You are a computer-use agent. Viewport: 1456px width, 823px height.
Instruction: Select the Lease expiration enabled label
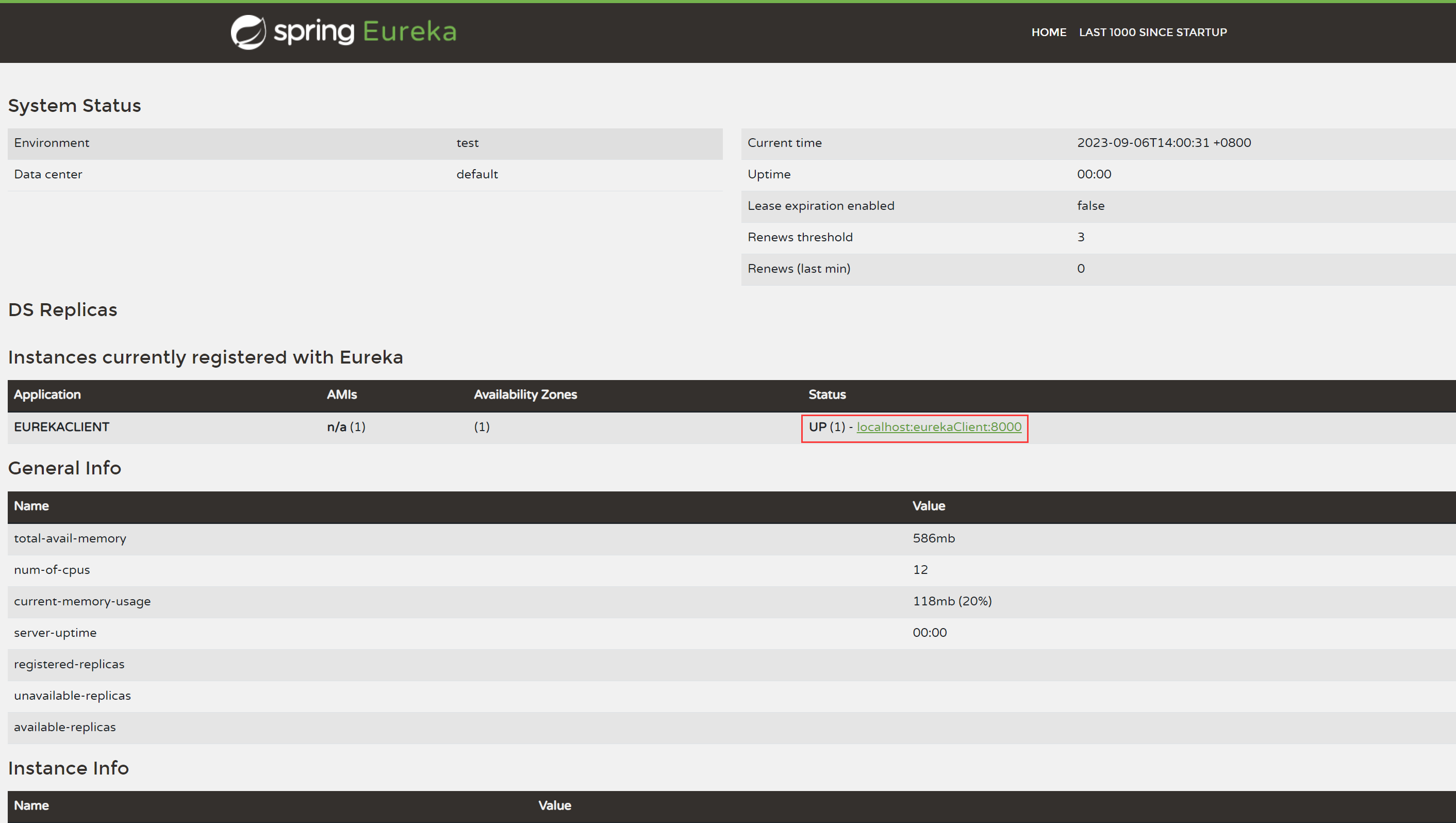[821, 206]
